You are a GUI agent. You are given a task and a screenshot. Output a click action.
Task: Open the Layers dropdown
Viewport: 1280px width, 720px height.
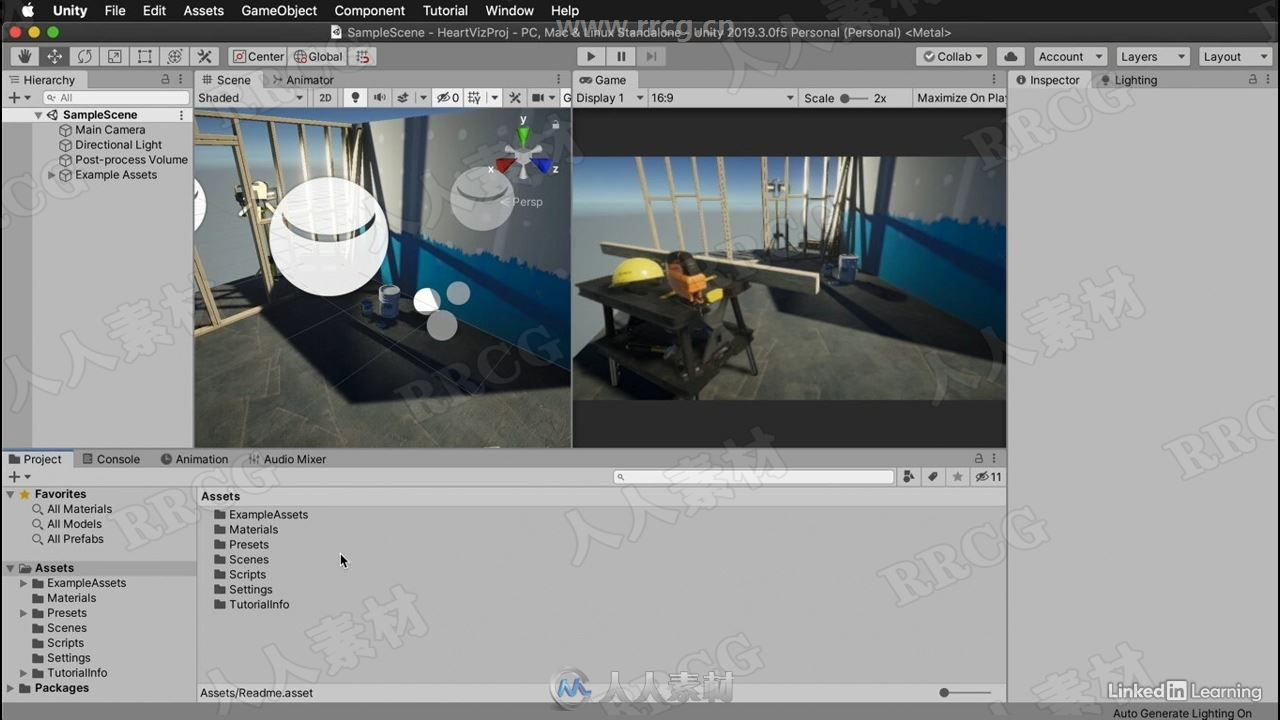[1152, 57]
